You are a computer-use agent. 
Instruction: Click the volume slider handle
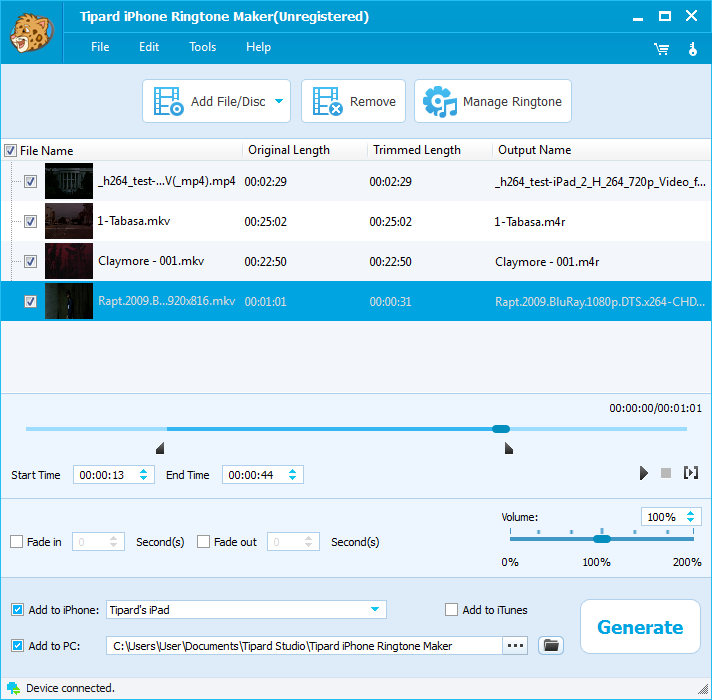point(601,539)
